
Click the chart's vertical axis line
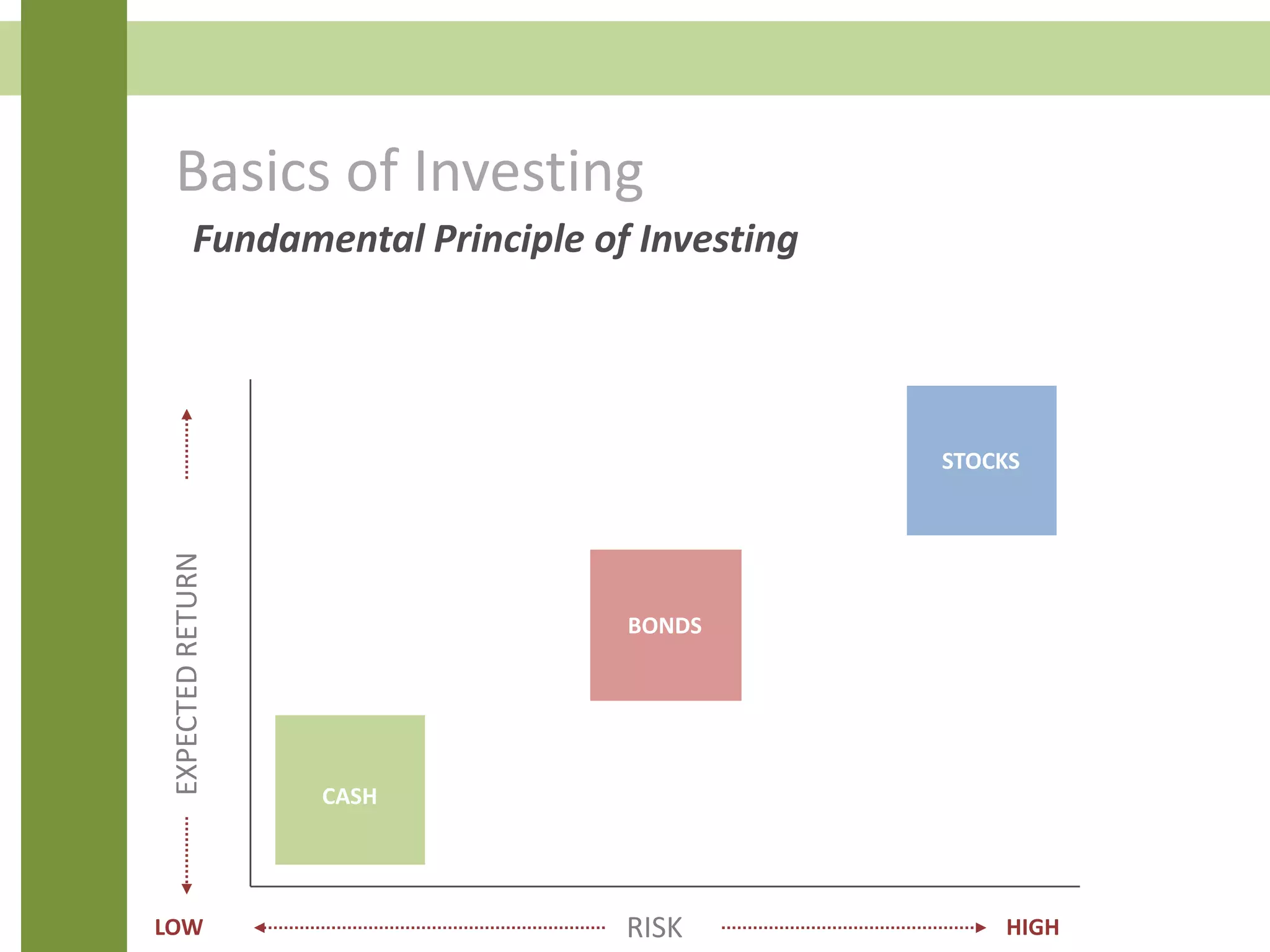click(x=251, y=620)
